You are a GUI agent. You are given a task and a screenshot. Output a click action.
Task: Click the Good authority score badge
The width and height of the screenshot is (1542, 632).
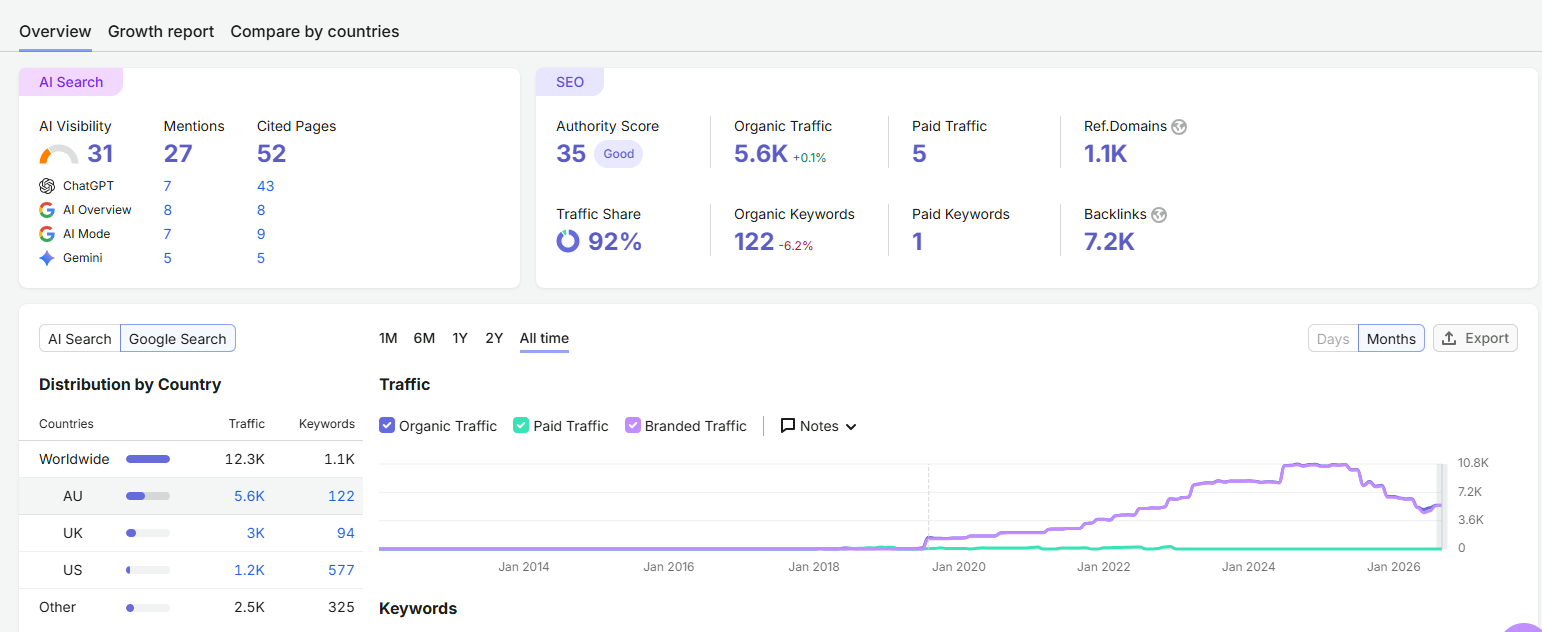(619, 154)
